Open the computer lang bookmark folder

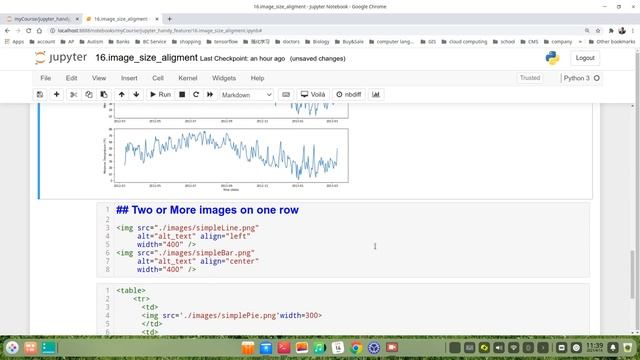point(391,42)
